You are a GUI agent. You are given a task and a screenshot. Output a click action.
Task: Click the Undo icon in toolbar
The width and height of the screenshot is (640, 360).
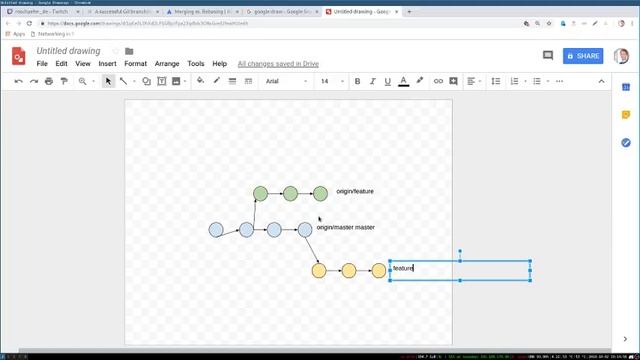point(18,81)
